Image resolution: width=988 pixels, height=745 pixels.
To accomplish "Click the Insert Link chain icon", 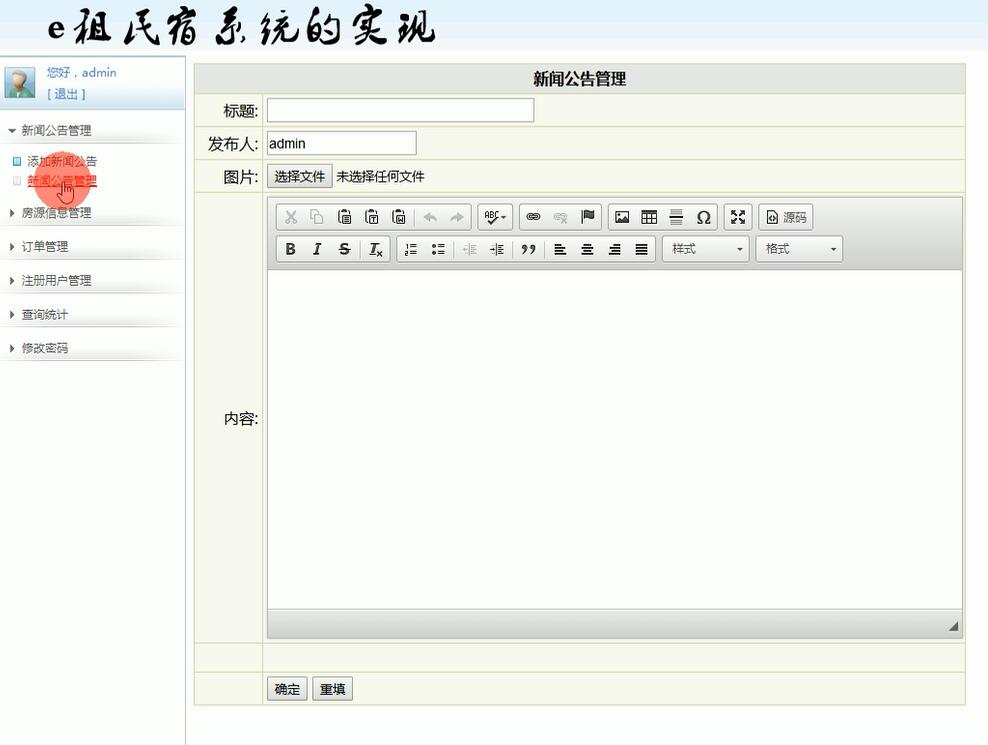I will click(x=533, y=217).
